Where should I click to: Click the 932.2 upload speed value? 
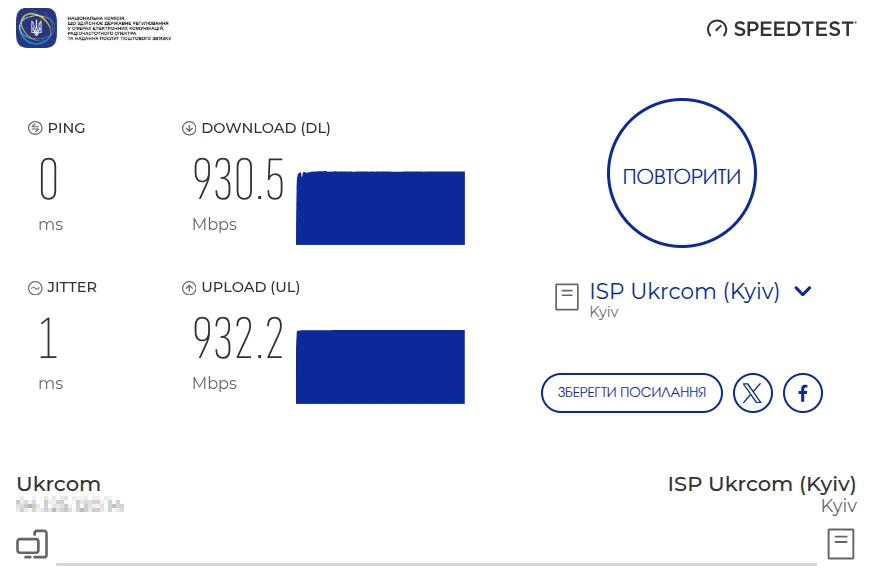point(239,340)
